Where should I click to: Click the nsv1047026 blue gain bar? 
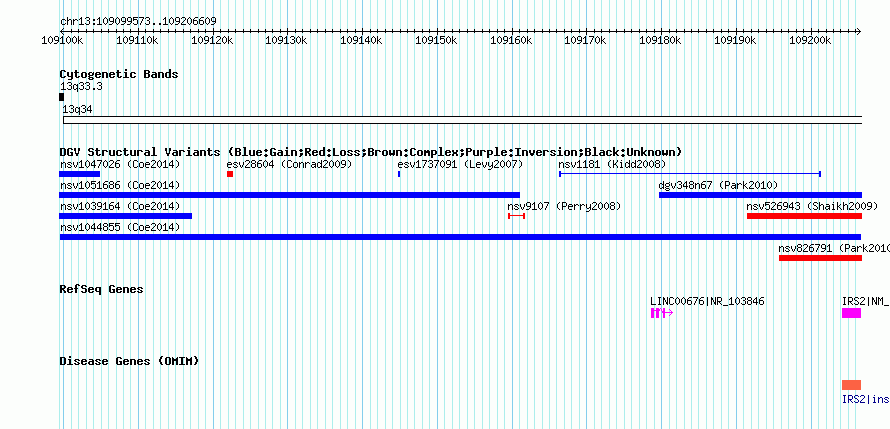79,174
